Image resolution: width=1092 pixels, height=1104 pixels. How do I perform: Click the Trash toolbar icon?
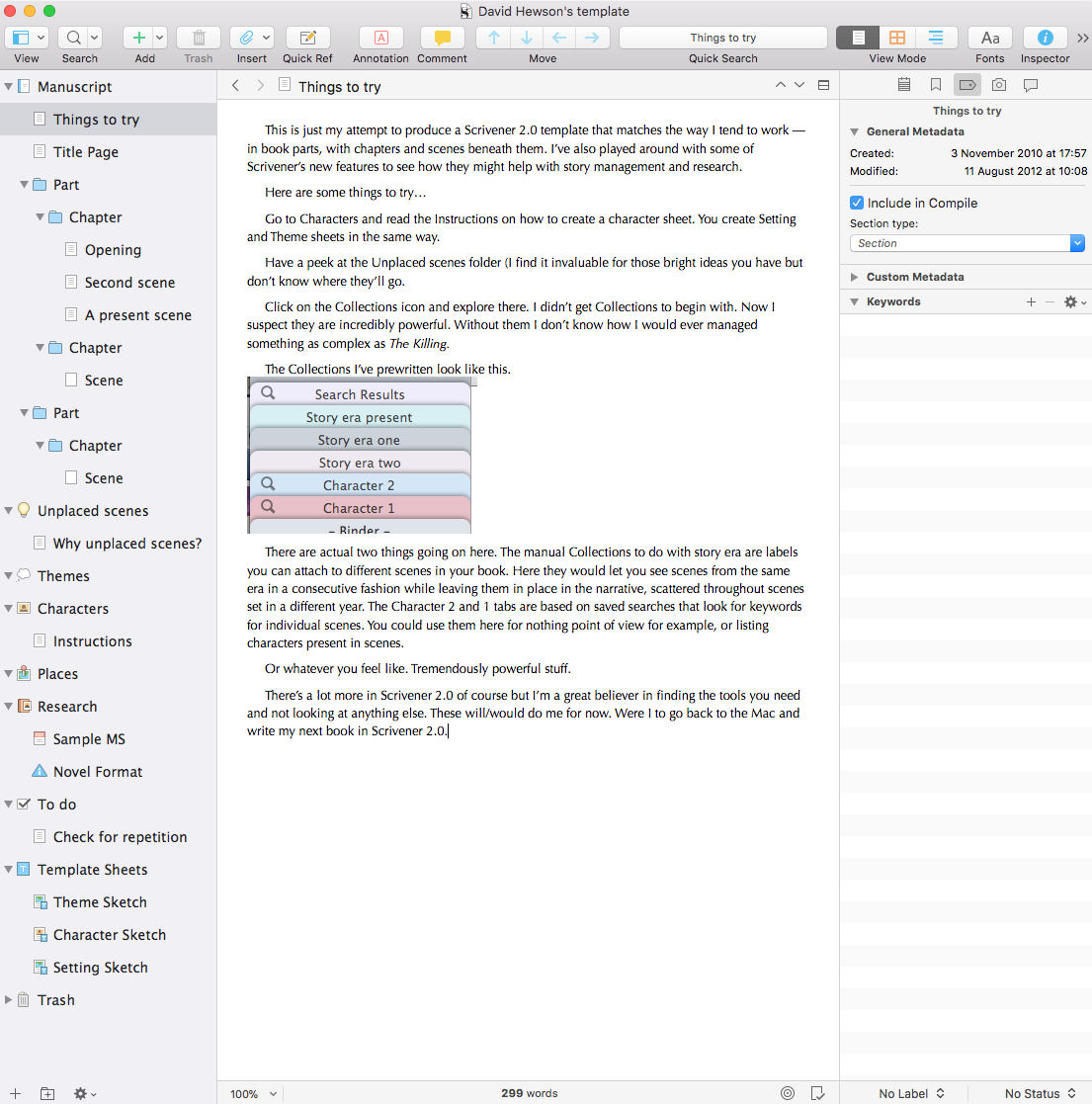click(x=199, y=38)
